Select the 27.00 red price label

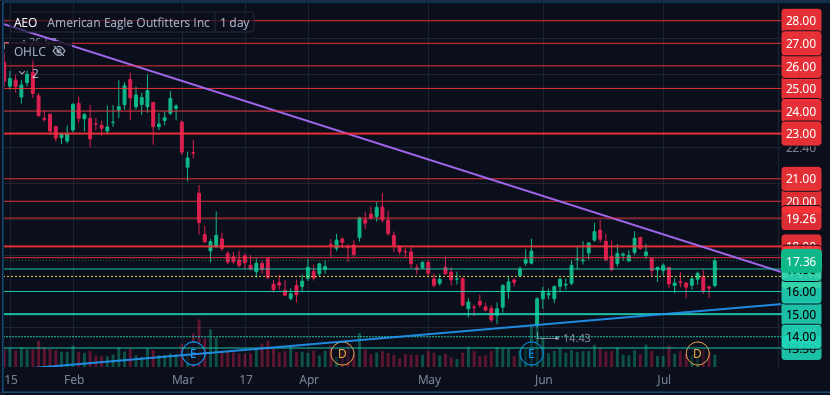click(x=801, y=43)
